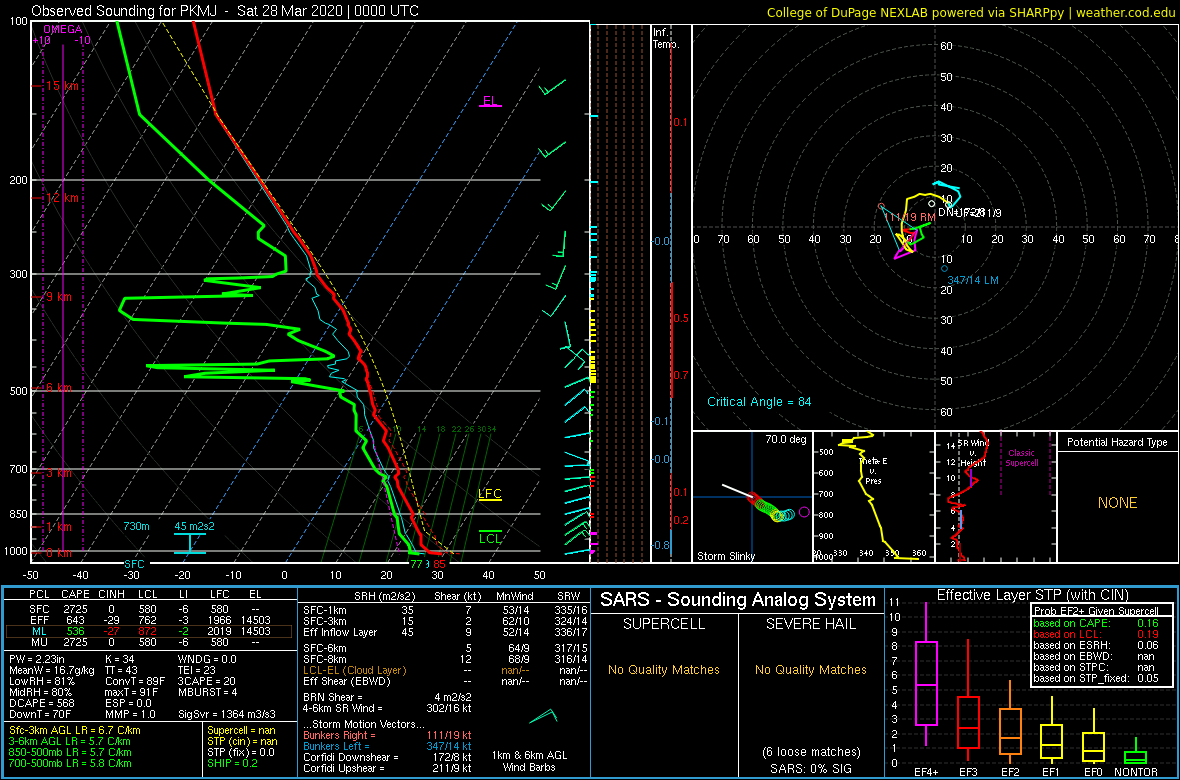The height and width of the screenshot is (780, 1180).
Task: Click the "SARS: 0% SIG" text
Action: pos(810,767)
